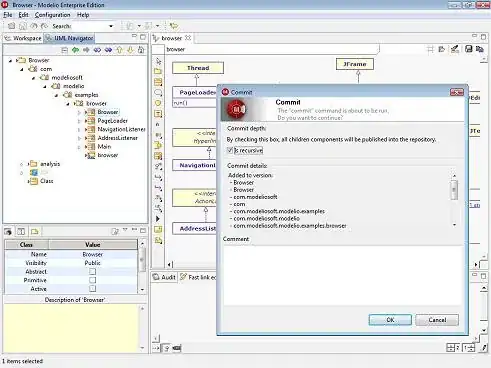Image resolution: width=491 pixels, height=368 pixels.
Task: Click the folder tab icon in properties panel
Action: (x=35, y=231)
